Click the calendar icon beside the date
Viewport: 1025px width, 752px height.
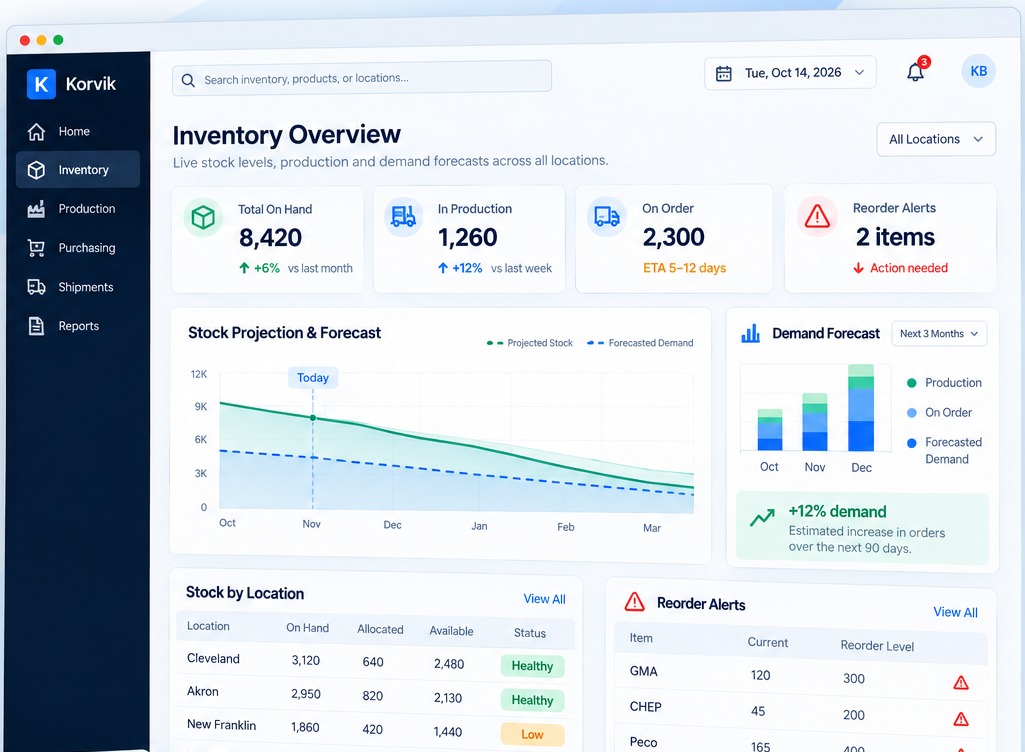click(724, 73)
